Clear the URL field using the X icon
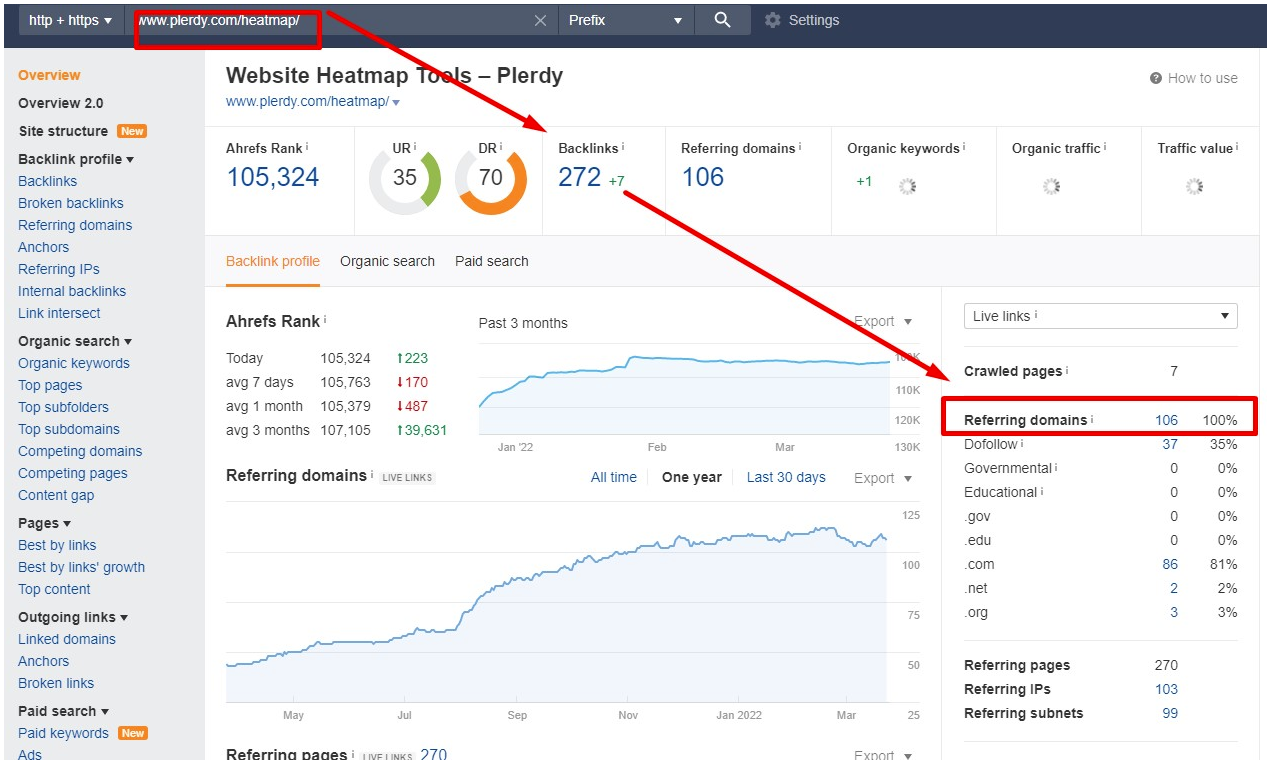The width and height of the screenshot is (1270, 765). click(540, 19)
